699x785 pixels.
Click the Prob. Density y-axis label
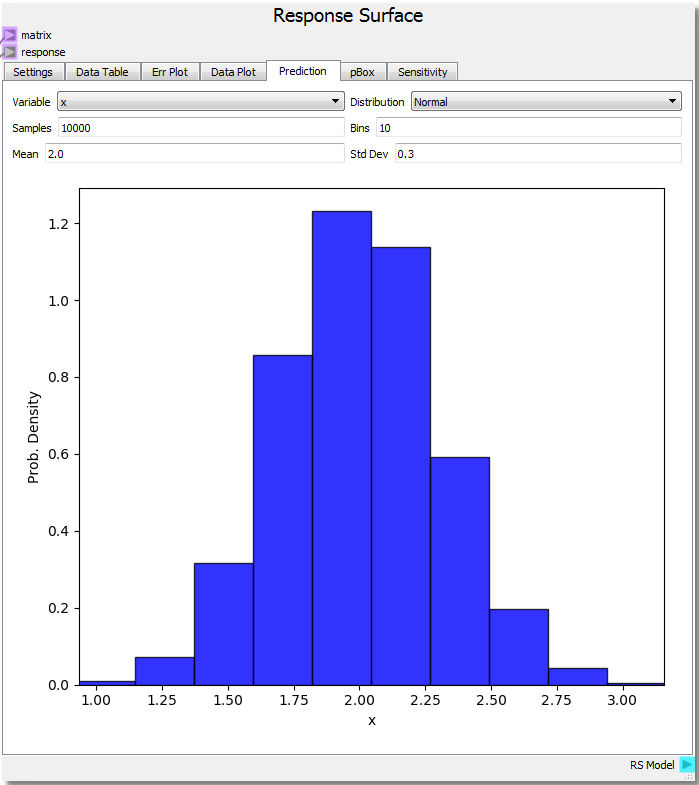point(33,437)
